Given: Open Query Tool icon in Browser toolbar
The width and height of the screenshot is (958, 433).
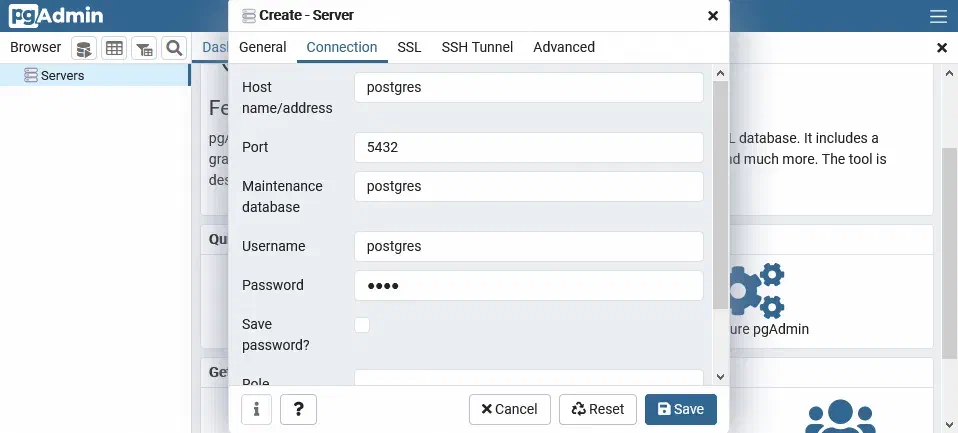Looking at the screenshot, I should (x=84, y=48).
